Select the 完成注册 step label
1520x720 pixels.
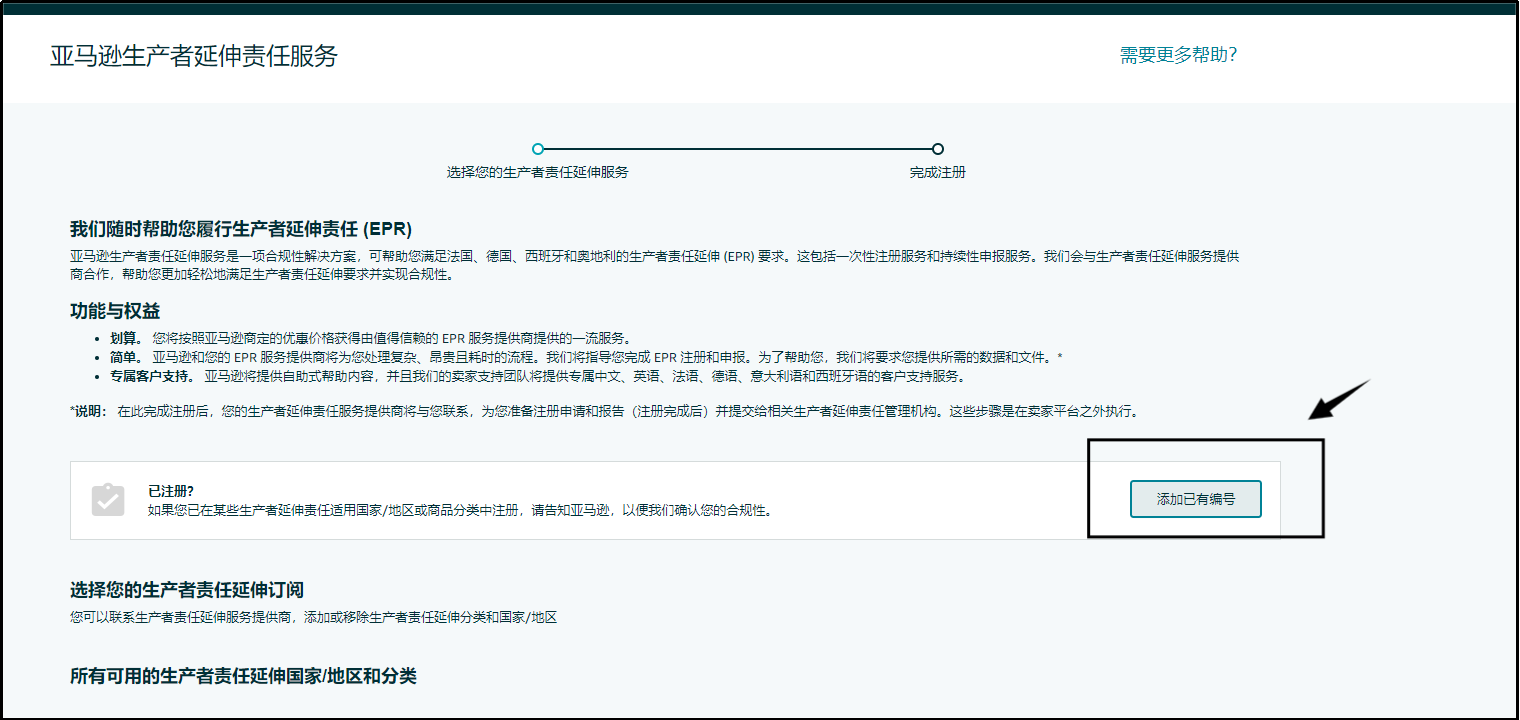tap(937, 172)
